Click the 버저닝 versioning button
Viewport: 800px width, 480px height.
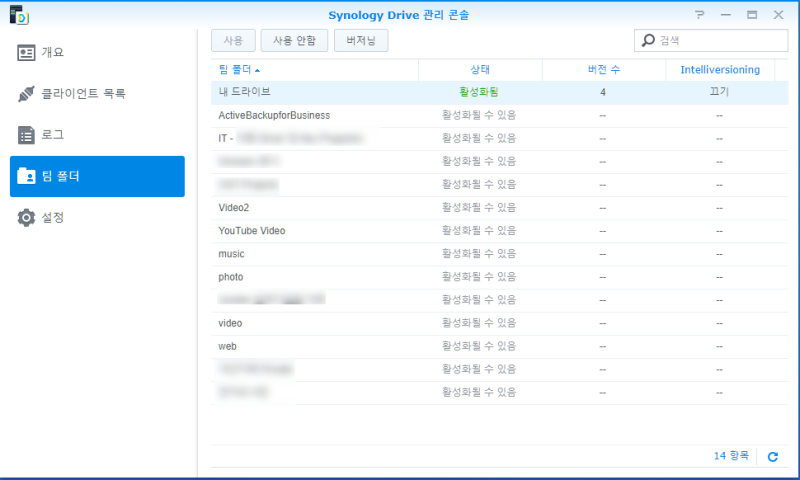point(361,40)
